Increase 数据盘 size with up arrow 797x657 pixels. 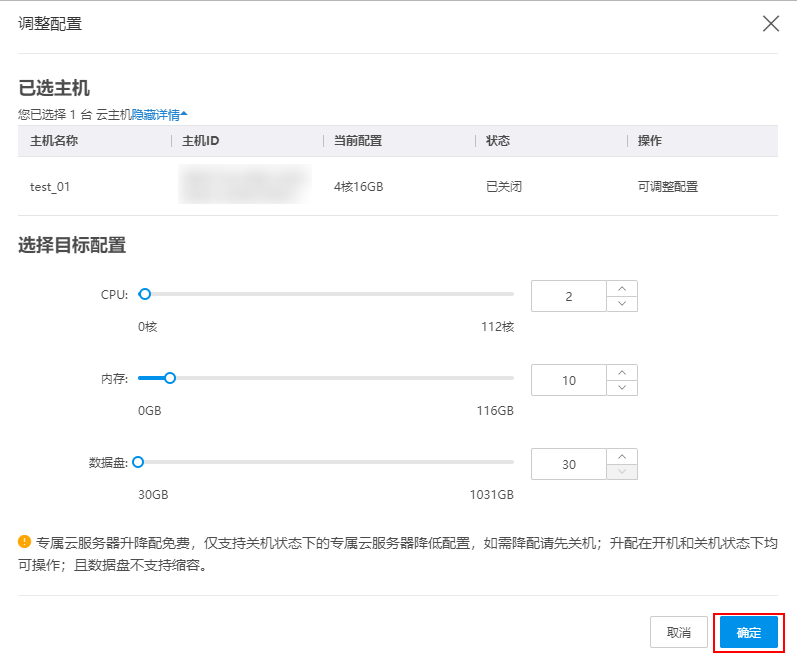click(x=622, y=457)
